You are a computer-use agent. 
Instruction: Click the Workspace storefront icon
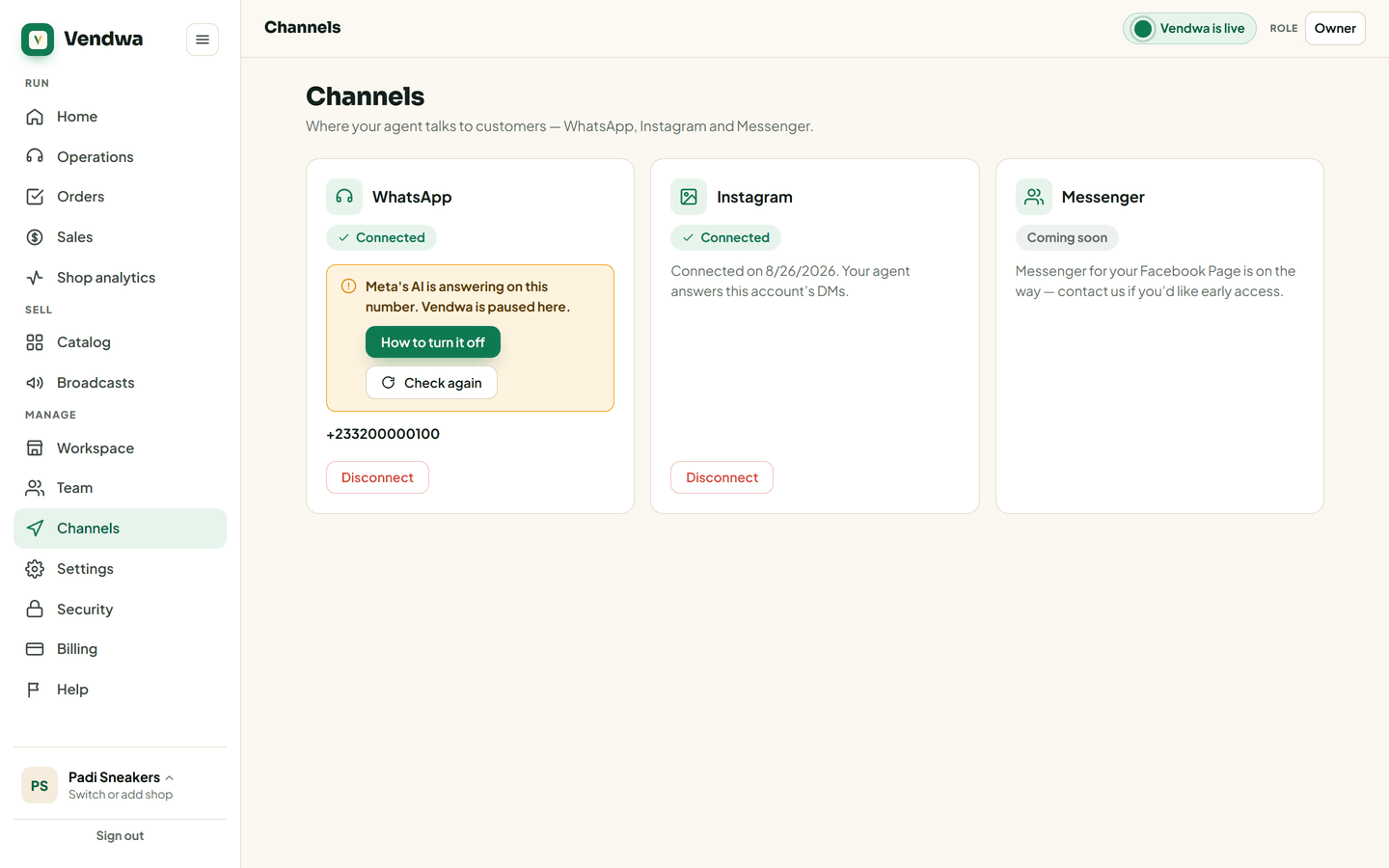pos(35,448)
